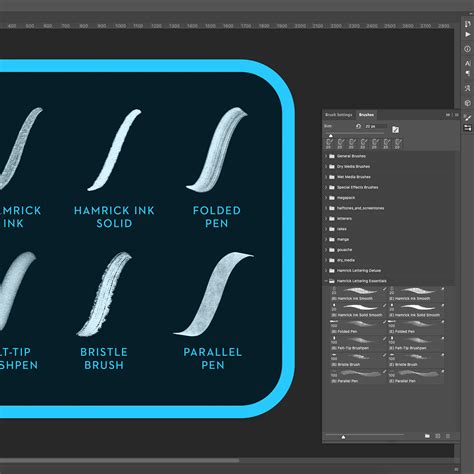Select the dry_media brush folder row
The height and width of the screenshot is (474, 474).
[x=389, y=260]
